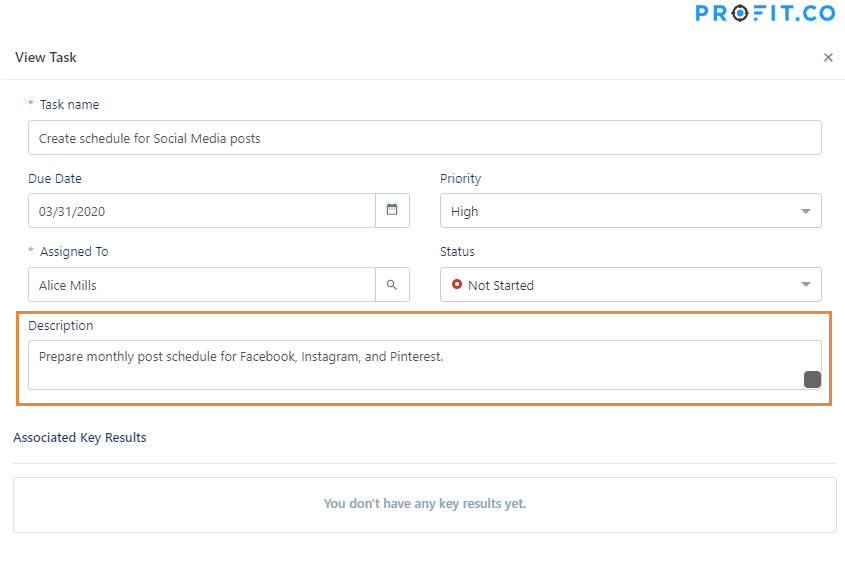
Task: Click the Due Date label
Action: pyautogui.click(x=55, y=178)
